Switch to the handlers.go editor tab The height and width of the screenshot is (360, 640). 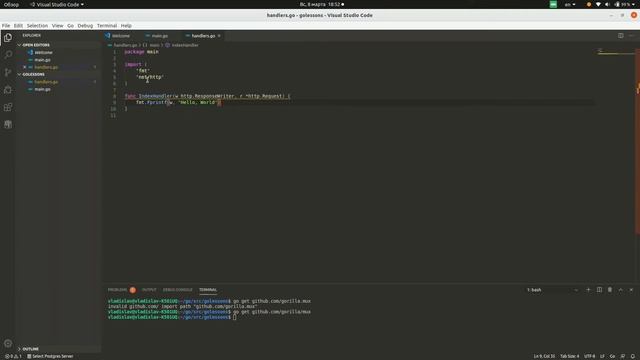point(203,36)
